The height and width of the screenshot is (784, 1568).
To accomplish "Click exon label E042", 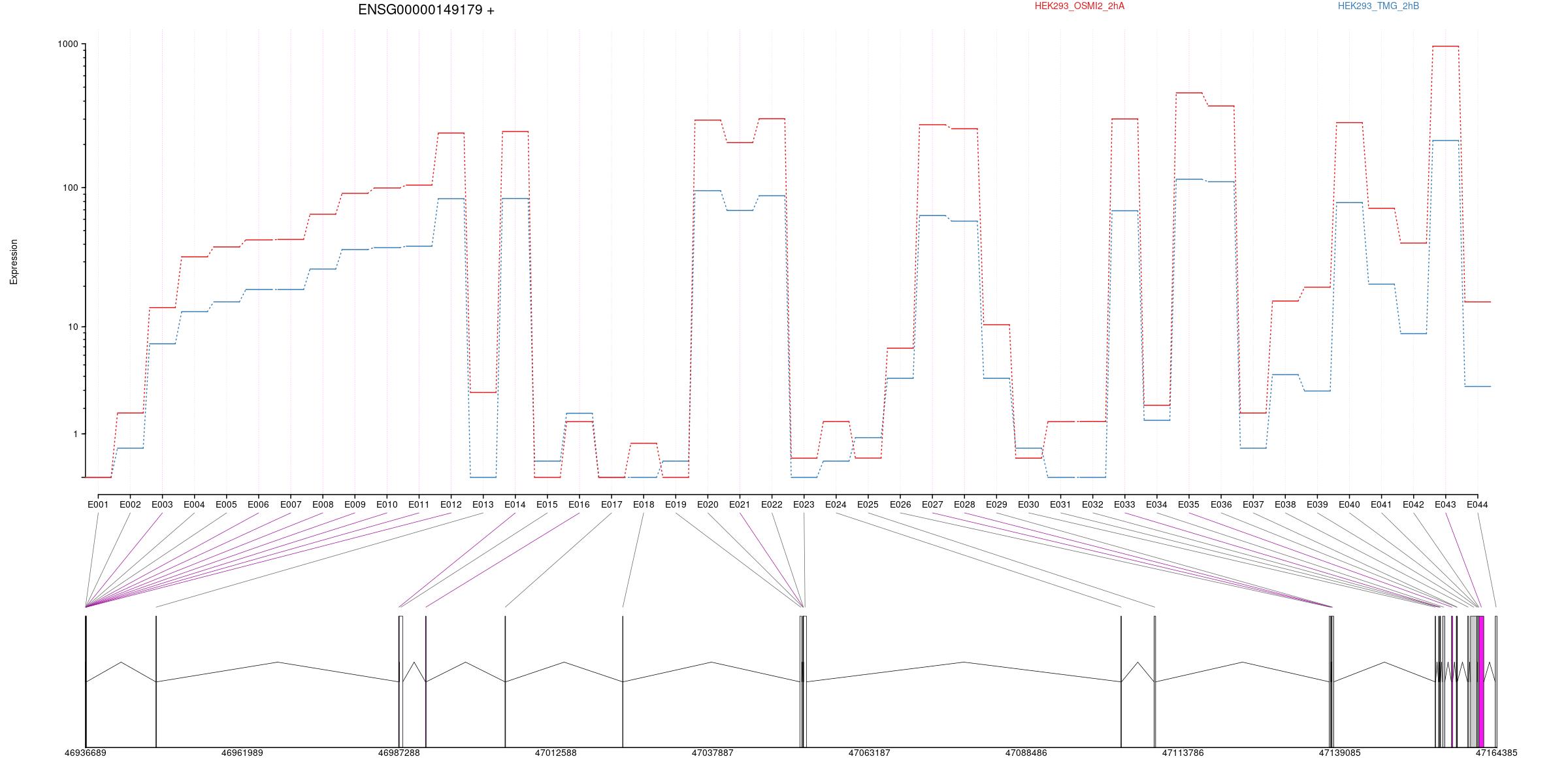I will (x=1413, y=504).
